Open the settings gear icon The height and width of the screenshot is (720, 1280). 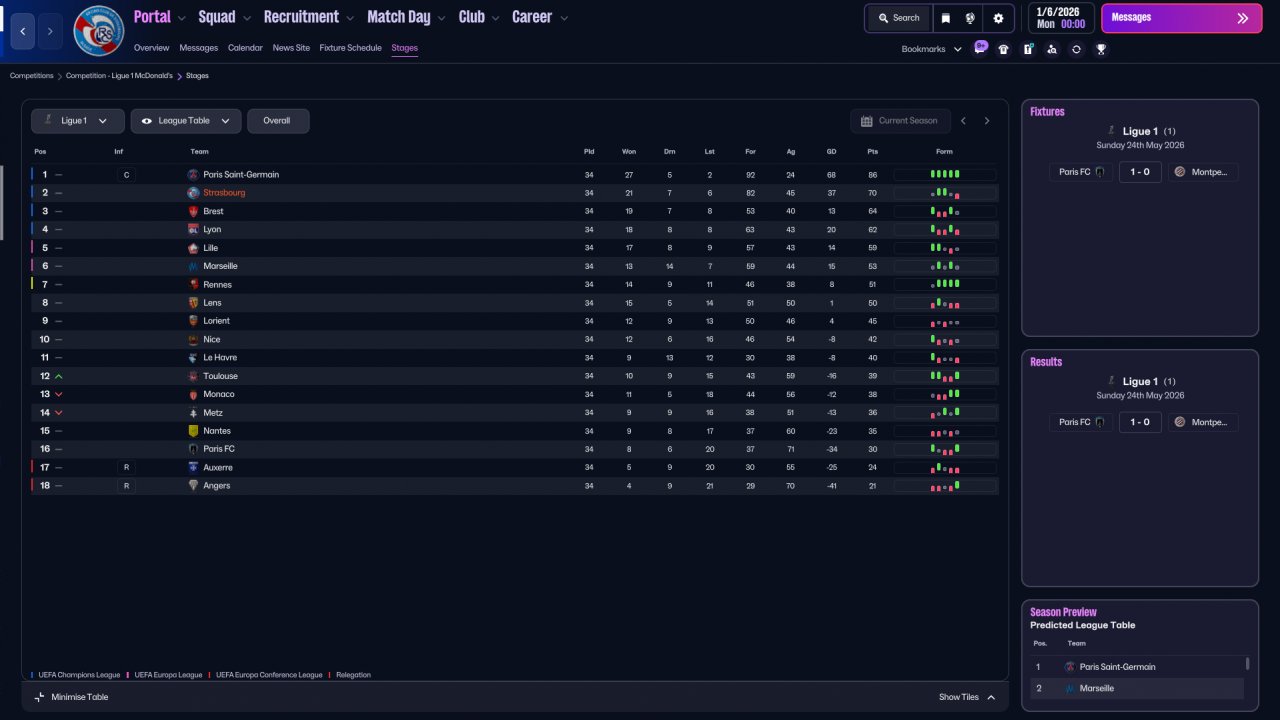(x=998, y=18)
